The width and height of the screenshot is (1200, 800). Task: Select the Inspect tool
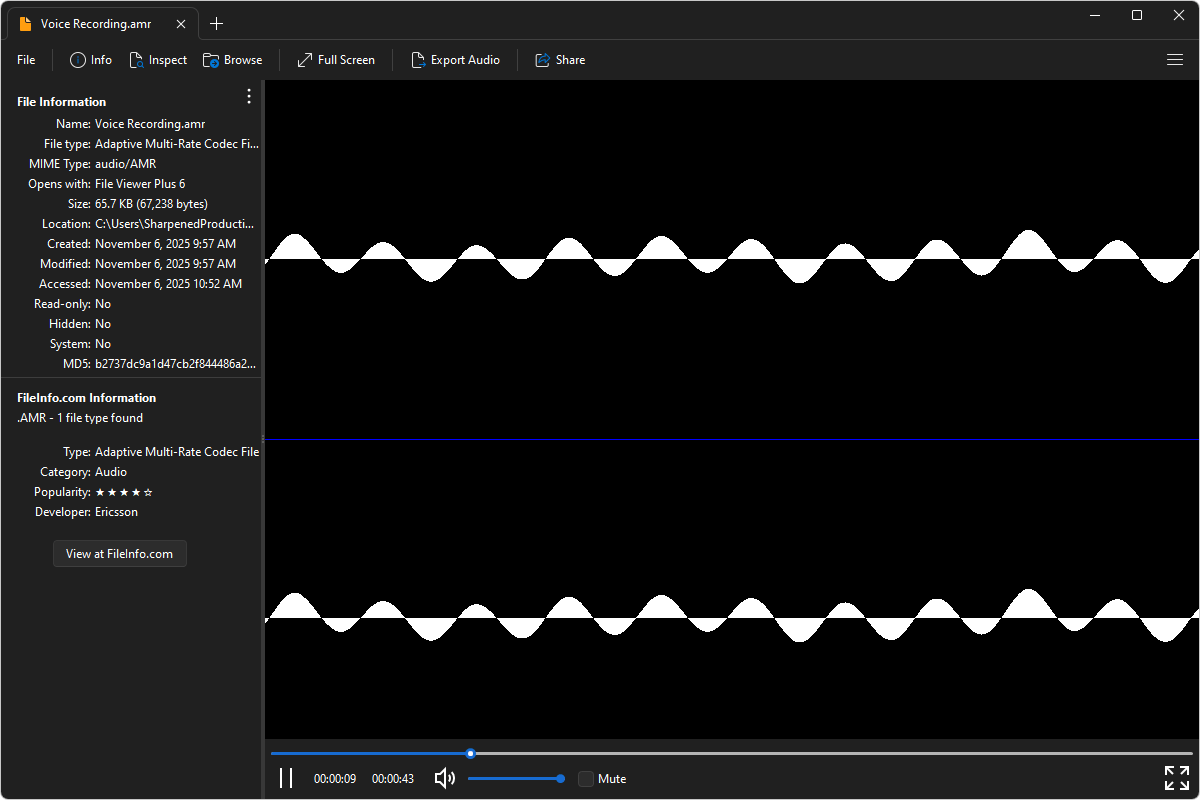[158, 60]
